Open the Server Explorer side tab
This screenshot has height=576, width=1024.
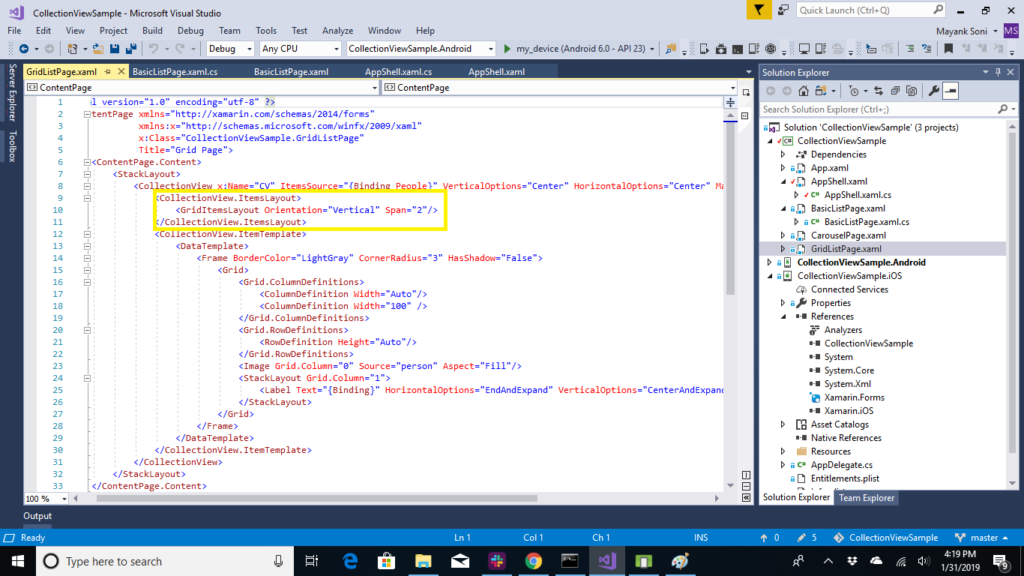click(12, 93)
